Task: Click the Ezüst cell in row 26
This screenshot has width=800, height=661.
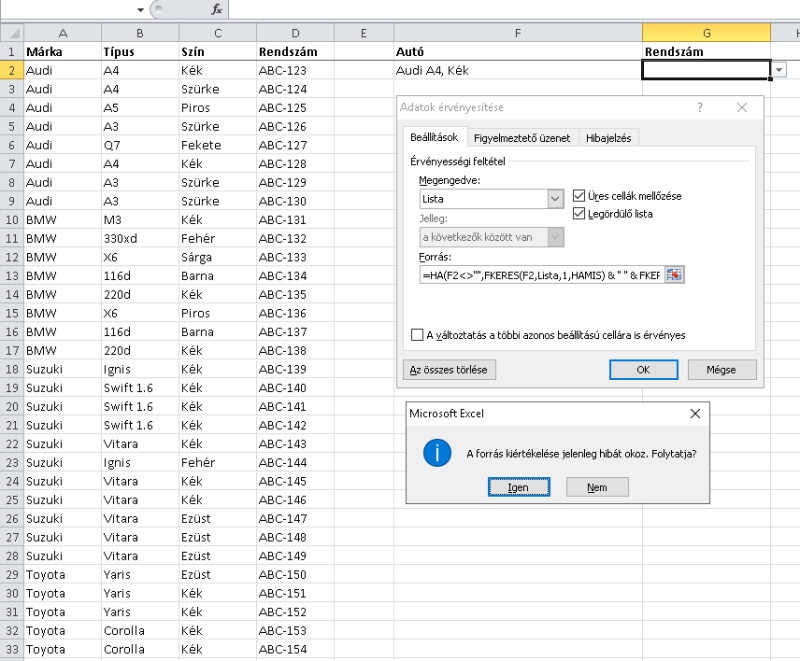Action: click(x=217, y=519)
